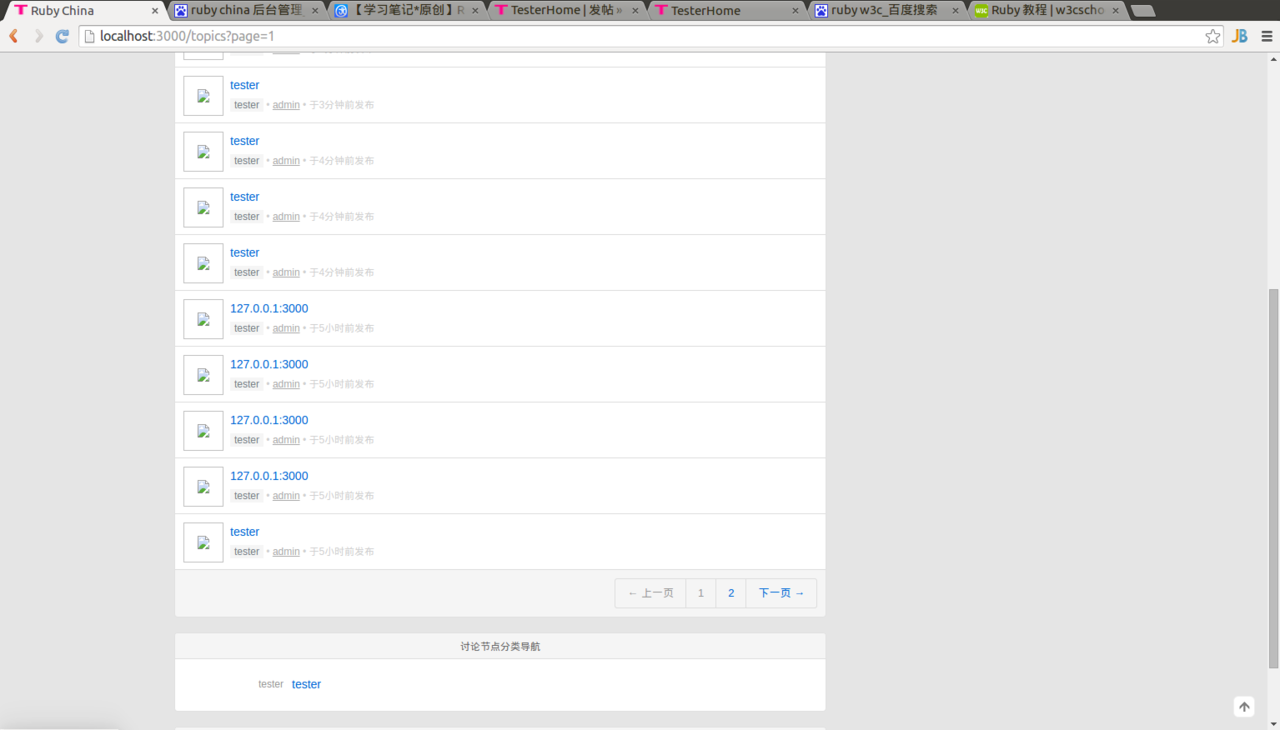Go to the next page with '下一页 →'

(x=781, y=593)
